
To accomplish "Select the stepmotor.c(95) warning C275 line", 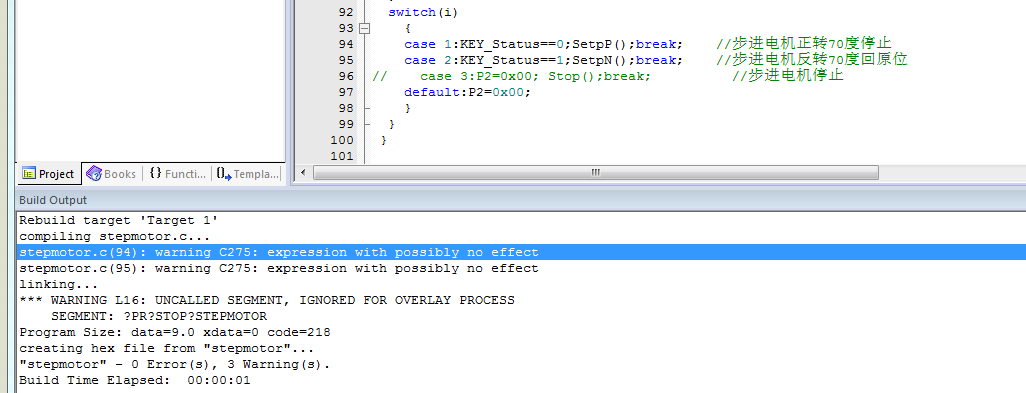I will [279, 268].
